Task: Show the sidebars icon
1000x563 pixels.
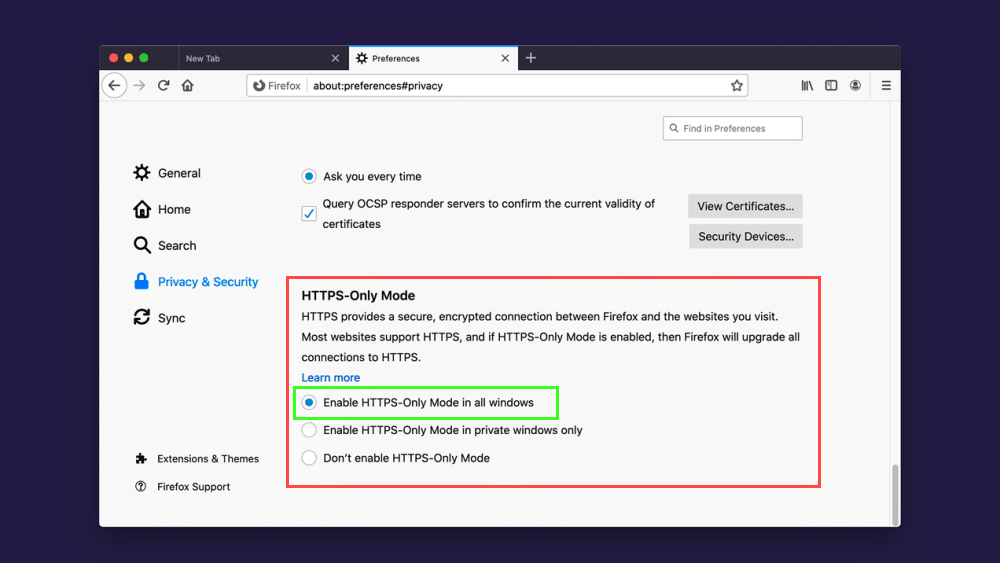Action: pyautogui.click(x=831, y=85)
